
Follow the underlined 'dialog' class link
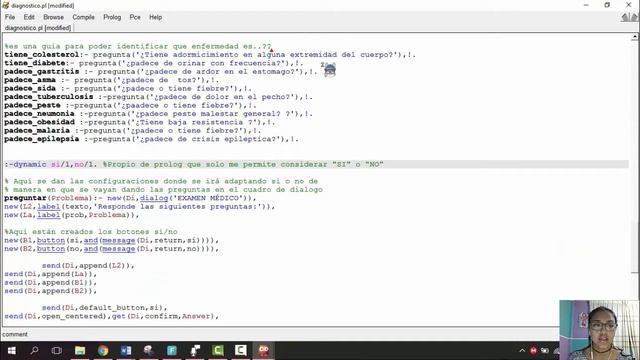click(x=154, y=198)
